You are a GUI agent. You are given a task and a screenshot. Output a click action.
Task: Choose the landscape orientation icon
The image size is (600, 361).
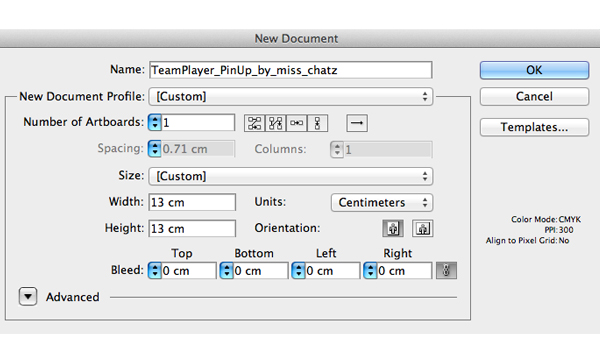pos(422,229)
